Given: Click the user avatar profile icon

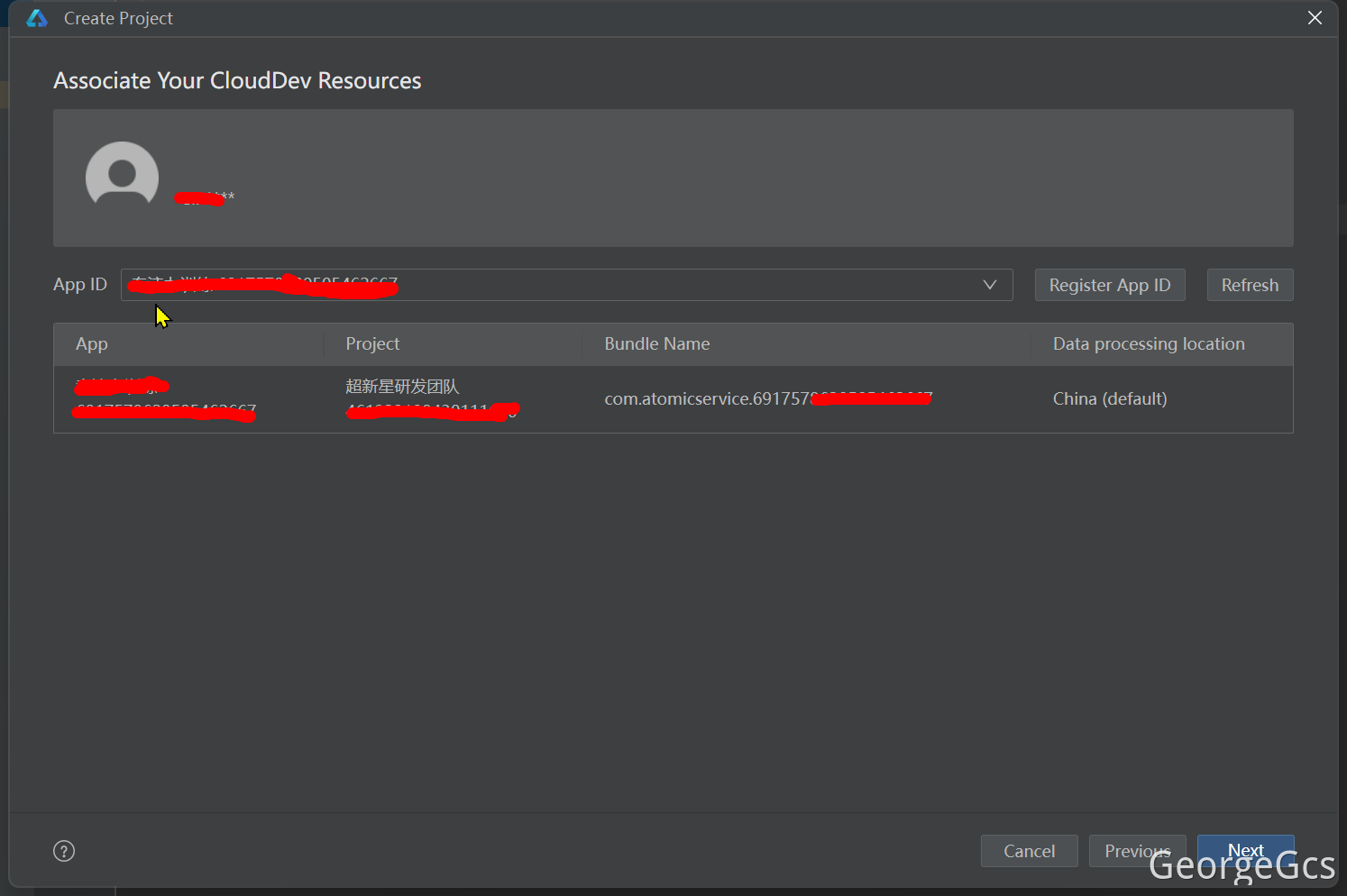Looking at the screenshot, I should (x=122, y=178).
